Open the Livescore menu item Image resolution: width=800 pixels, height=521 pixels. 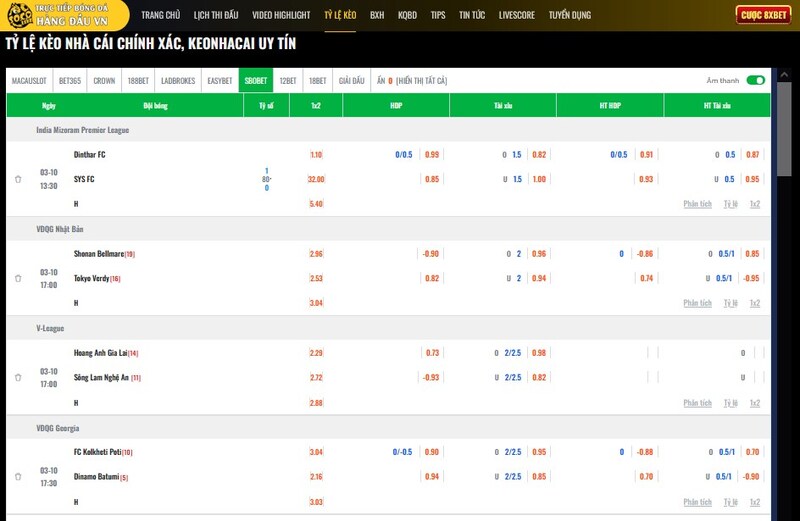[x=516, y=16]
